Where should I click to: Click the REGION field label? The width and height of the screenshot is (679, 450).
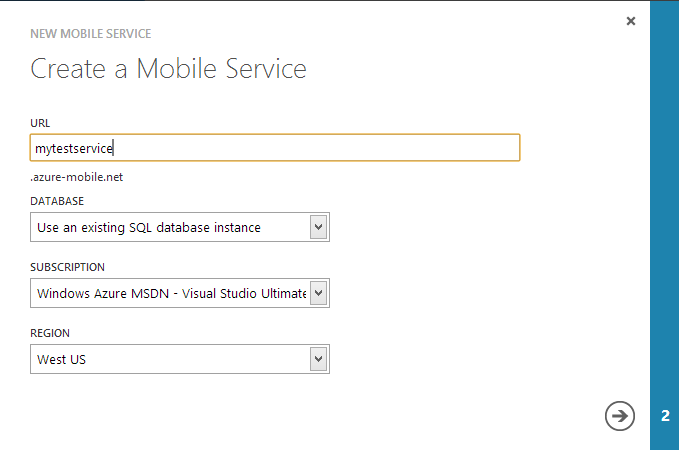(x=50, y=333)
